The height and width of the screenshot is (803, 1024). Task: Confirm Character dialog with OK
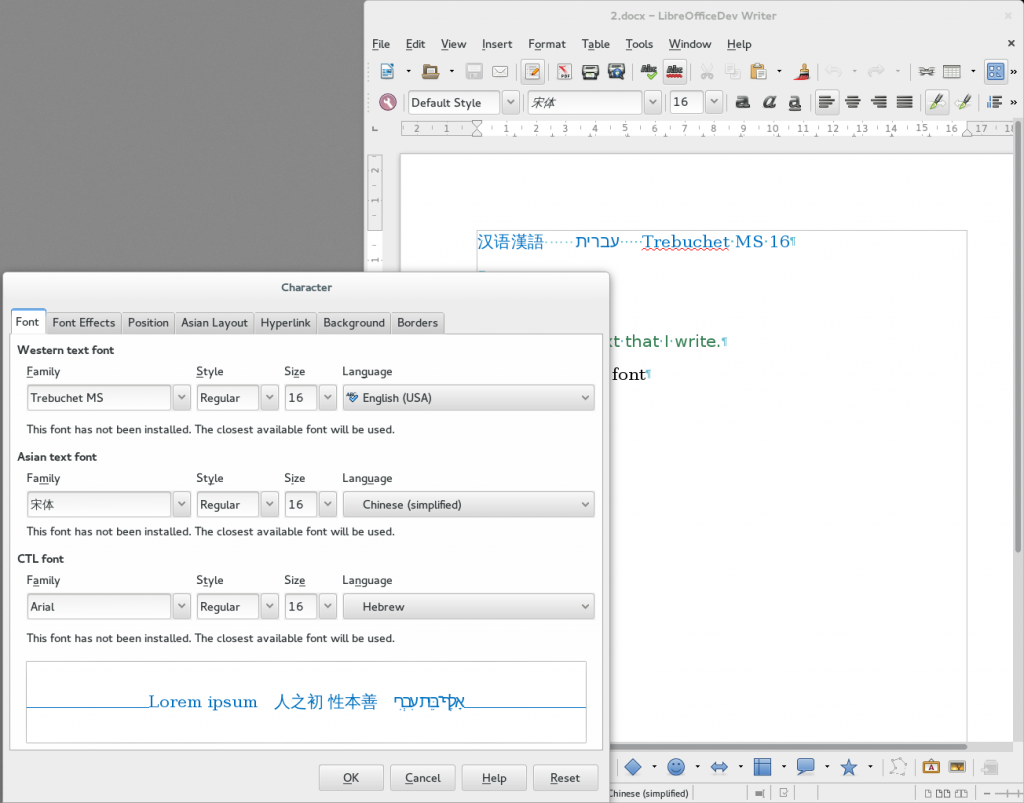[x=351, y=778]
